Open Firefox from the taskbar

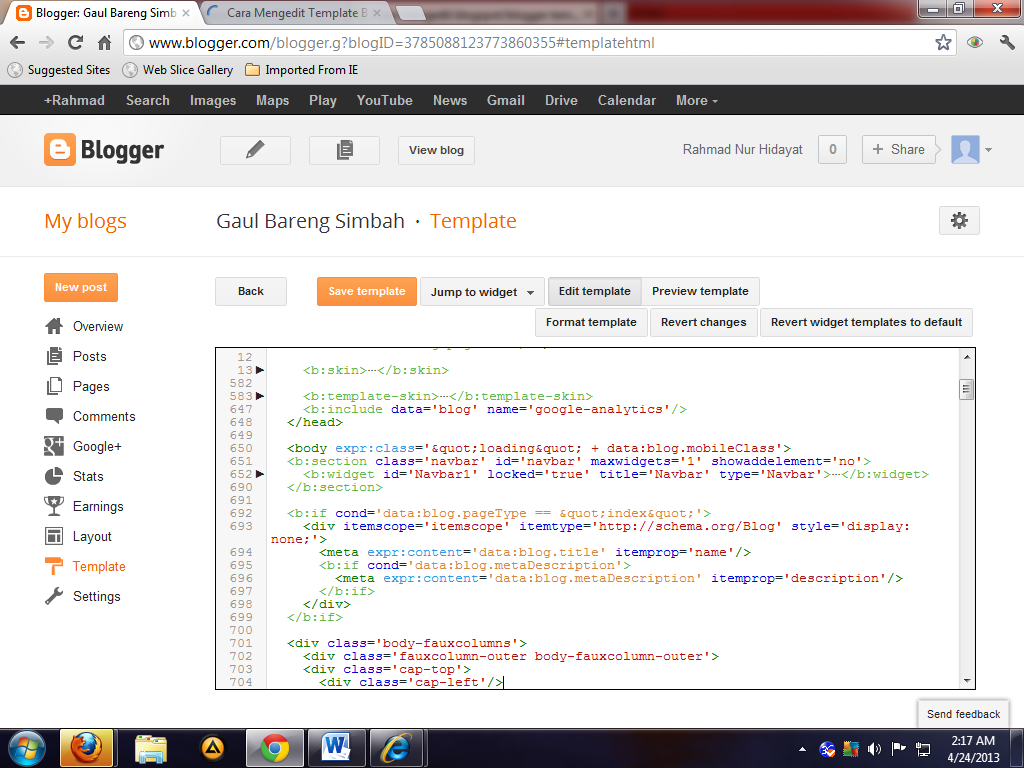87,748
